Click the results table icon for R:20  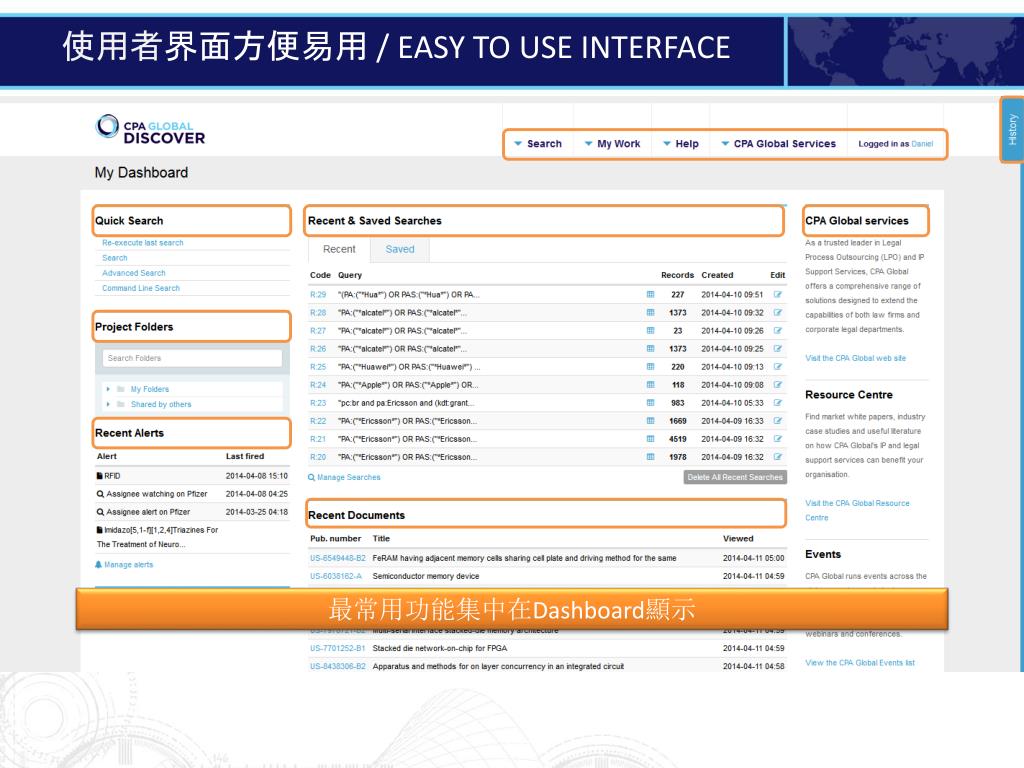pyautogui.click(x=650, y=457)
